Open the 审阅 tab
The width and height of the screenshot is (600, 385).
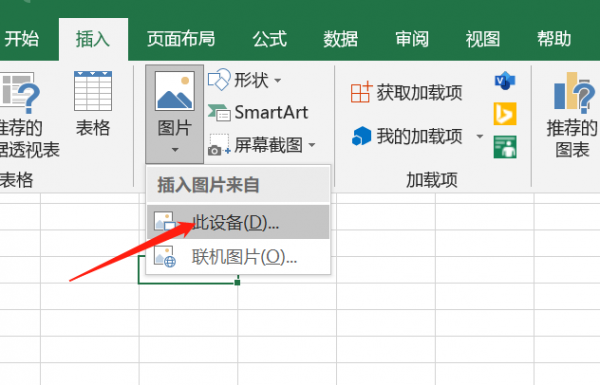(x=412, y=39)
